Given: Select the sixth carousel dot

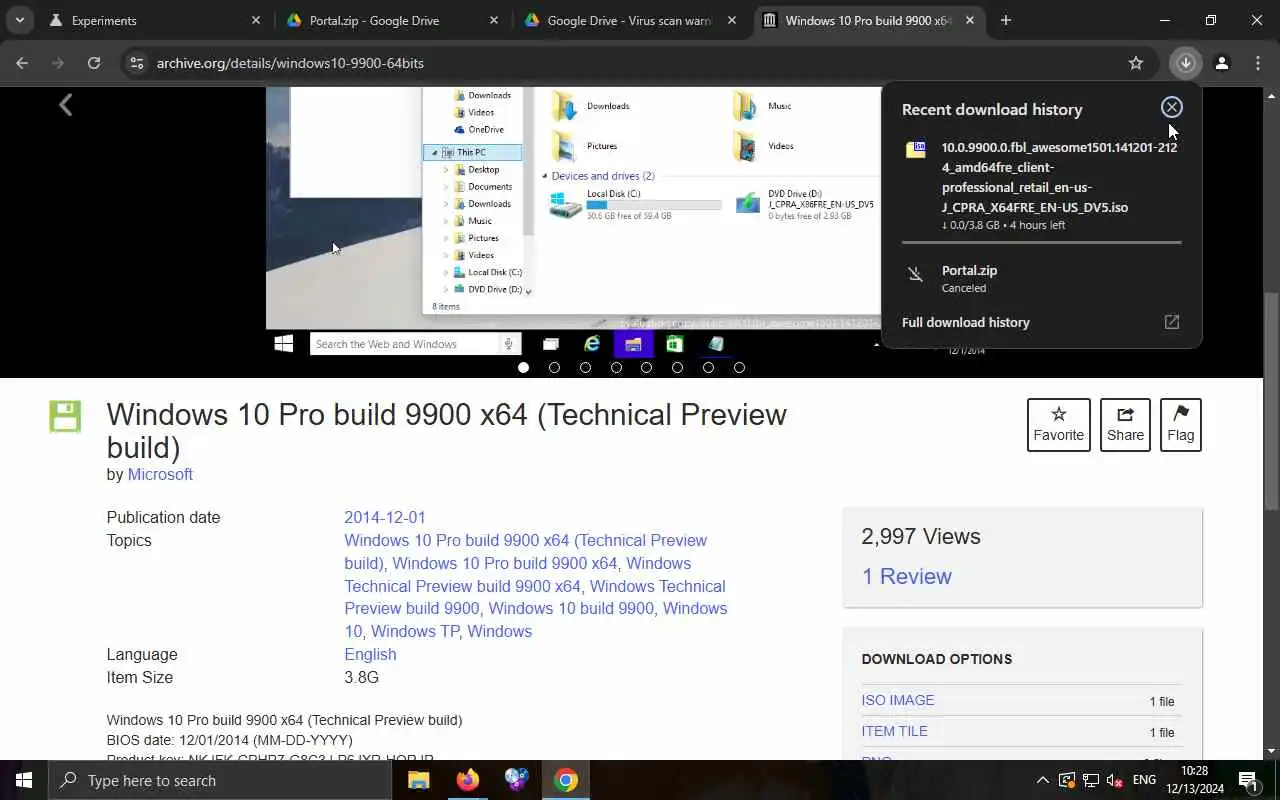Looking at the screenshot, I should tap(677, 367).
